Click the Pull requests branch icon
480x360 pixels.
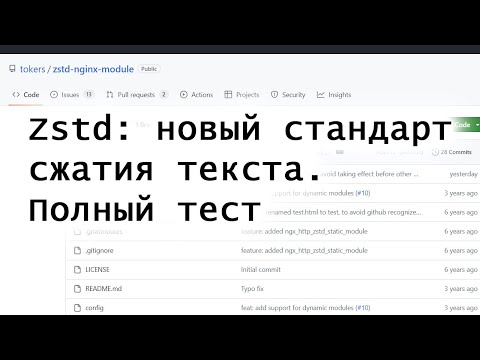click(110, 95)
